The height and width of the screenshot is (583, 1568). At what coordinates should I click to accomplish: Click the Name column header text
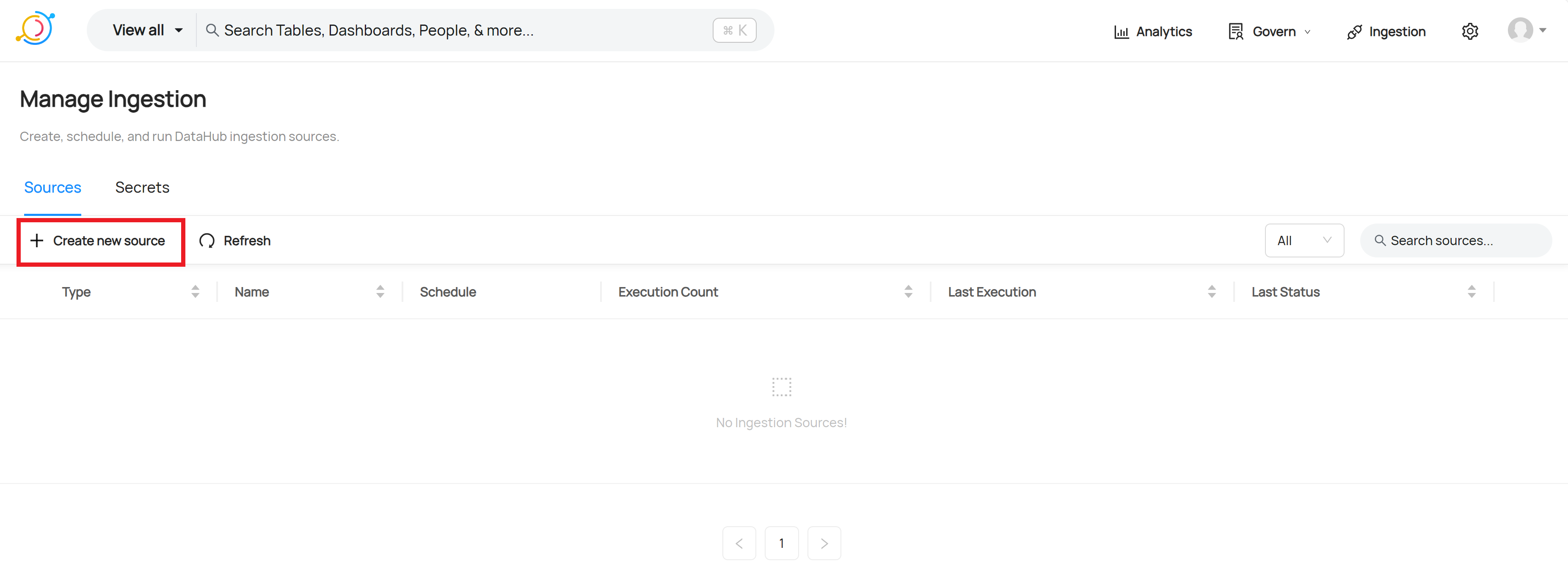pyautogui.click(x=252, y=292)
